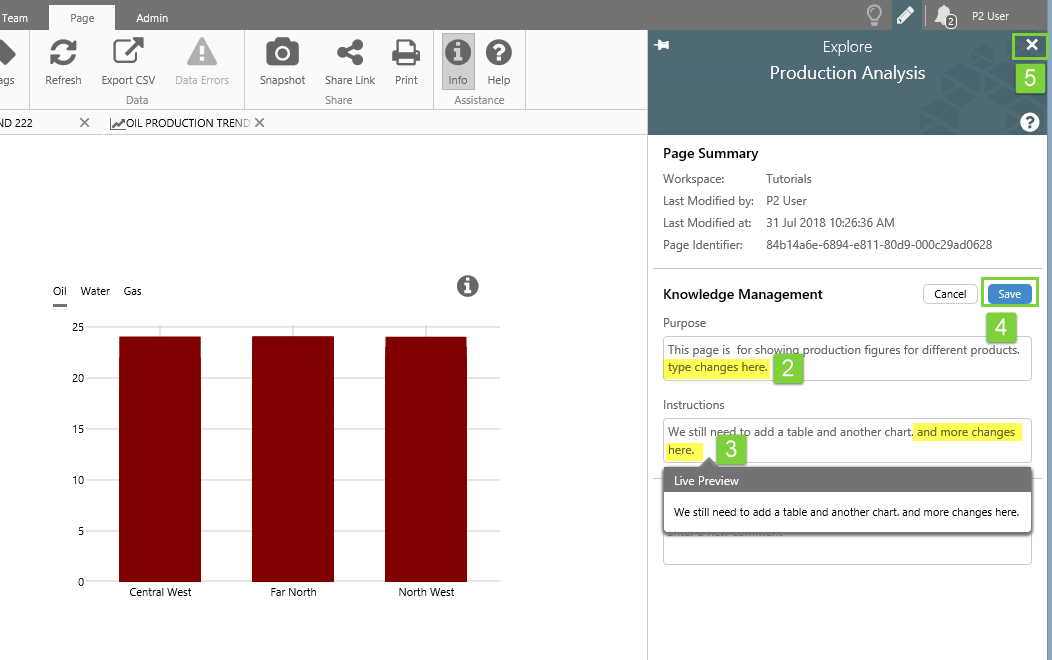Close the Oil Production Trend tab

coord(260,123)
